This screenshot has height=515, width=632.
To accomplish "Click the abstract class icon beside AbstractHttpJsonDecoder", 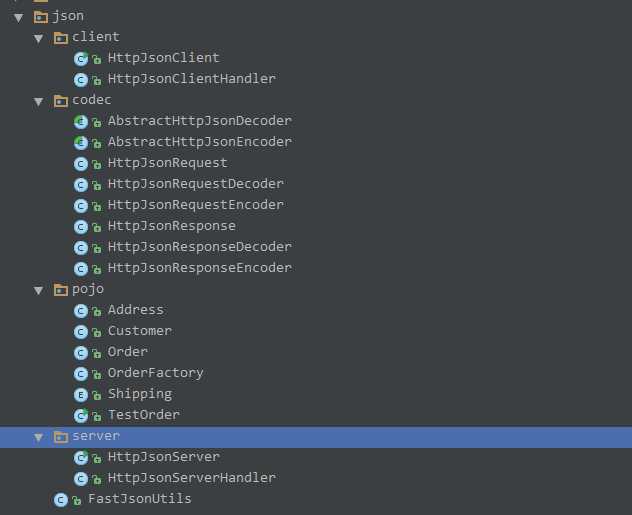I will click(81, 121).
